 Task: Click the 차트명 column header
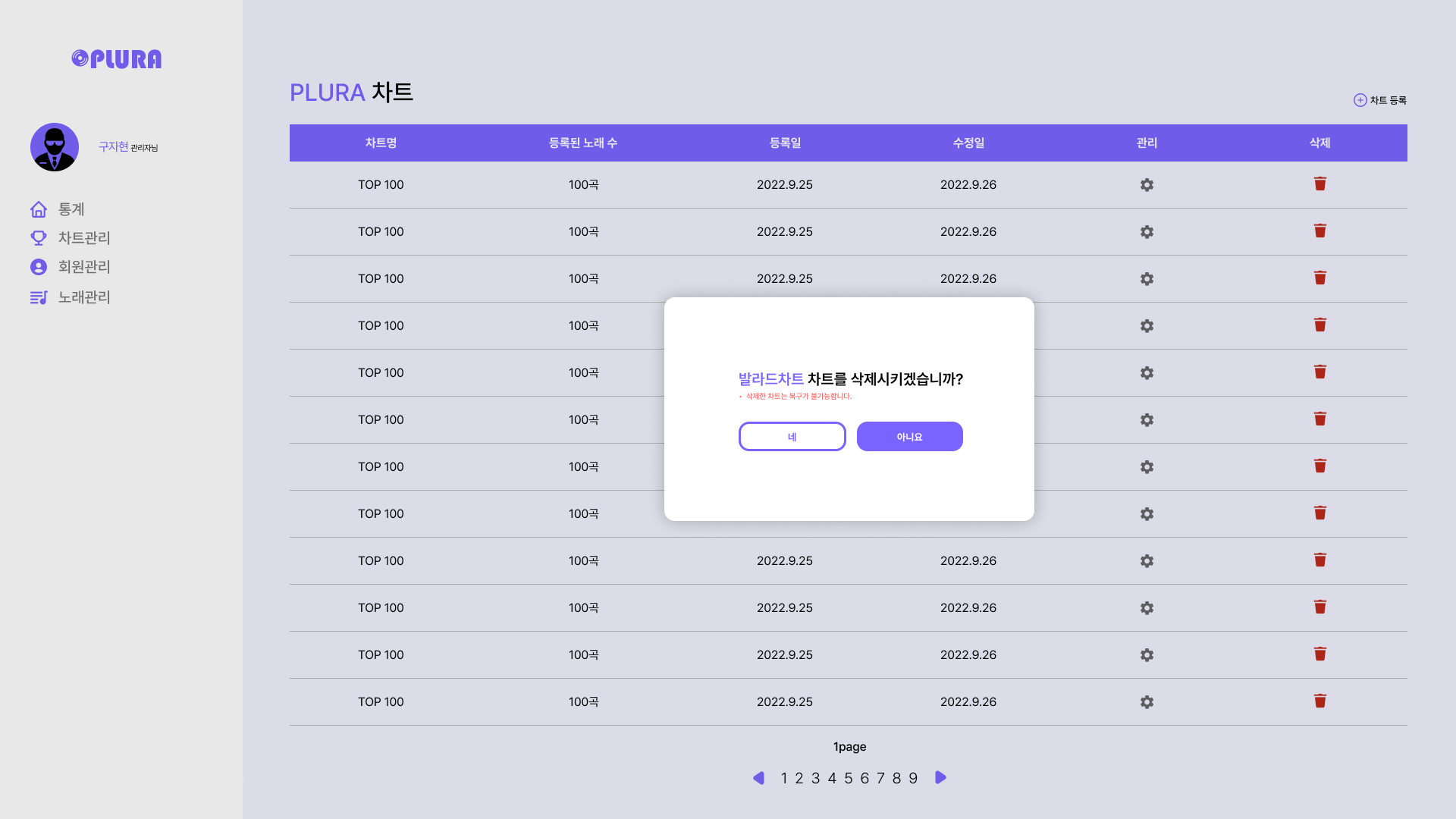(381, 143)
